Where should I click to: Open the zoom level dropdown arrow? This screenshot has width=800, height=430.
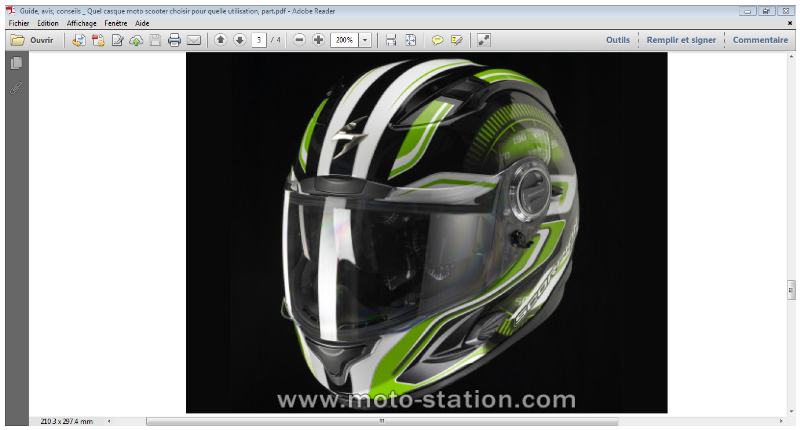[x=365, y=40]
